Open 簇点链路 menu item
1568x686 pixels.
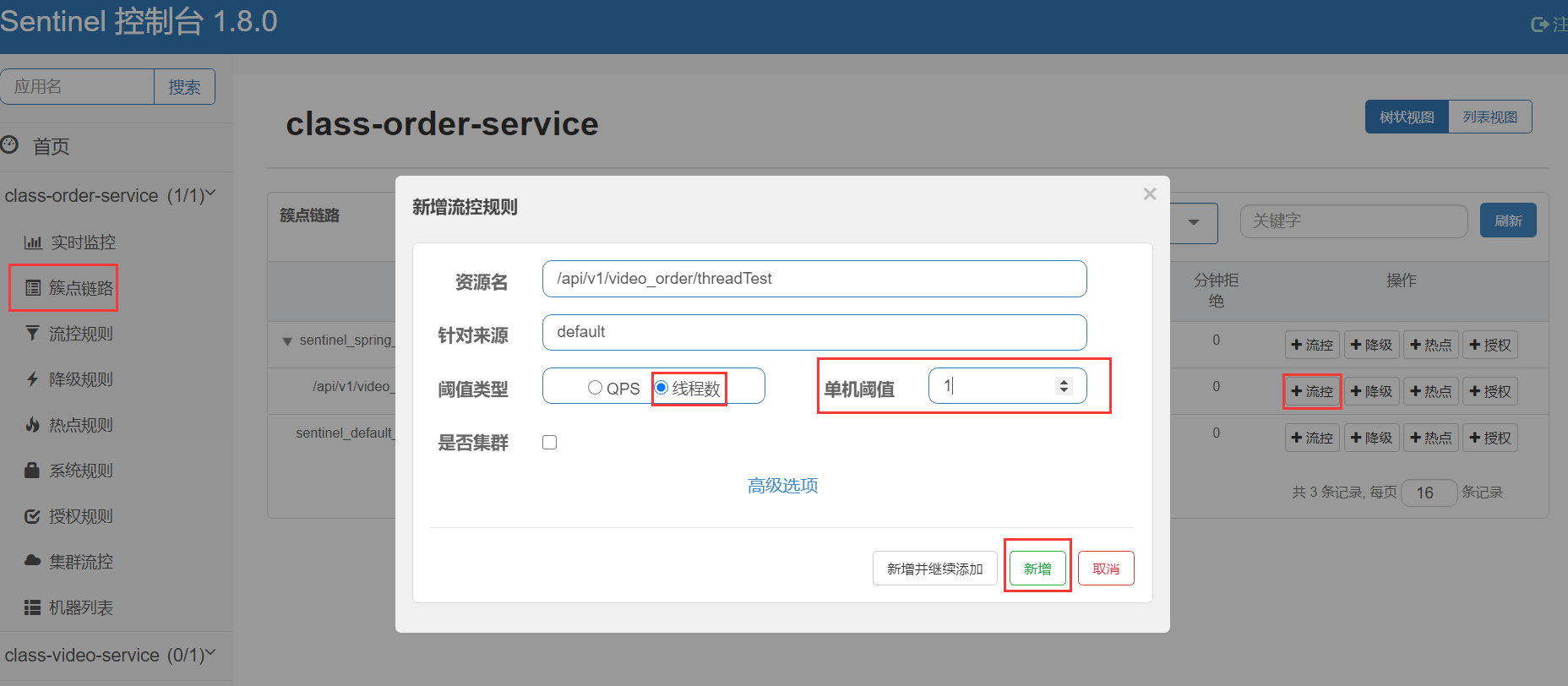81,288
